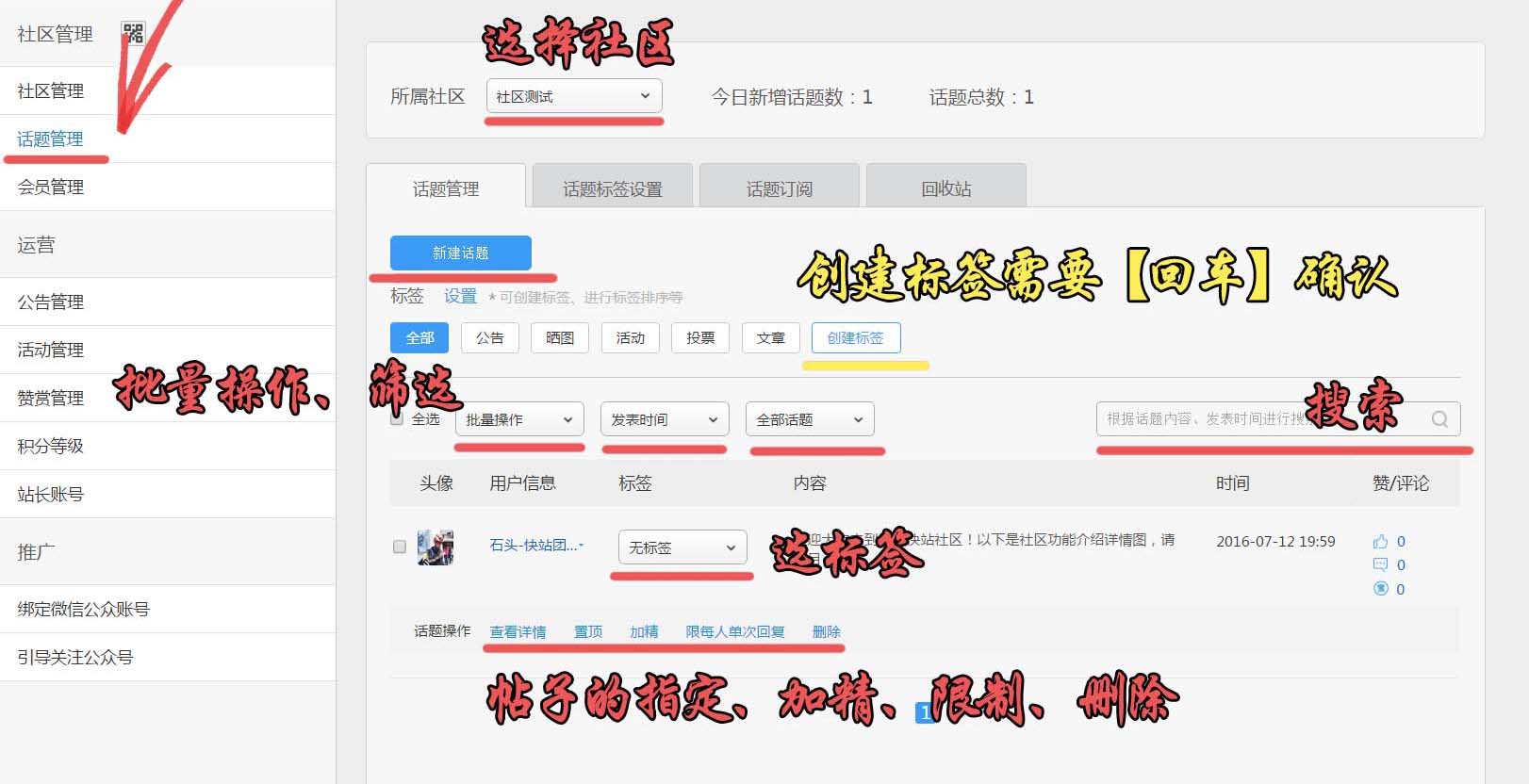This screenshot has height=784, width=1529.
Task: Switch to the 话题标签设置 tab
Action: point(612,188)
